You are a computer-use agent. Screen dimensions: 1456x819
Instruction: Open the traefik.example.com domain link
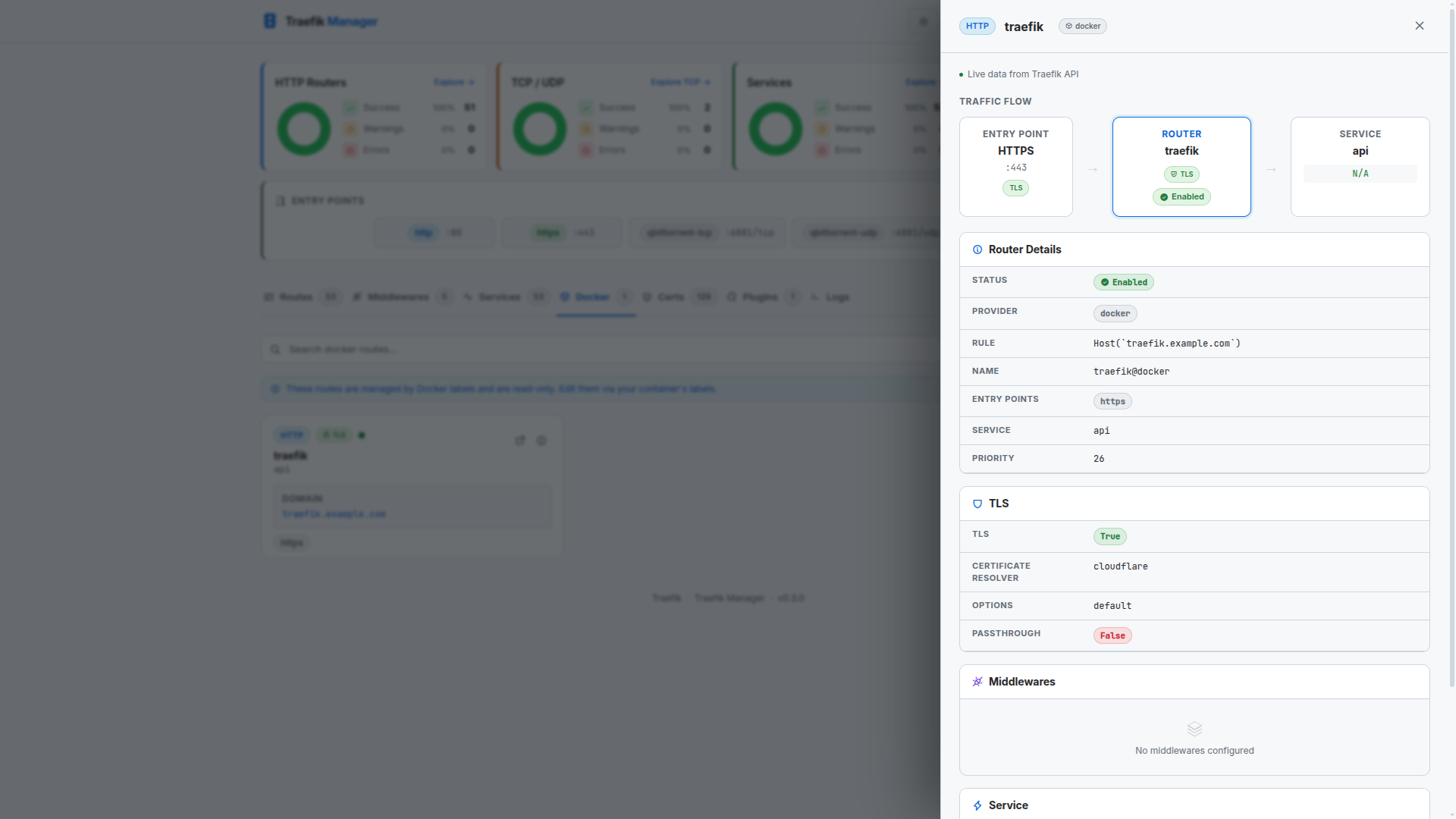[334, 513]
